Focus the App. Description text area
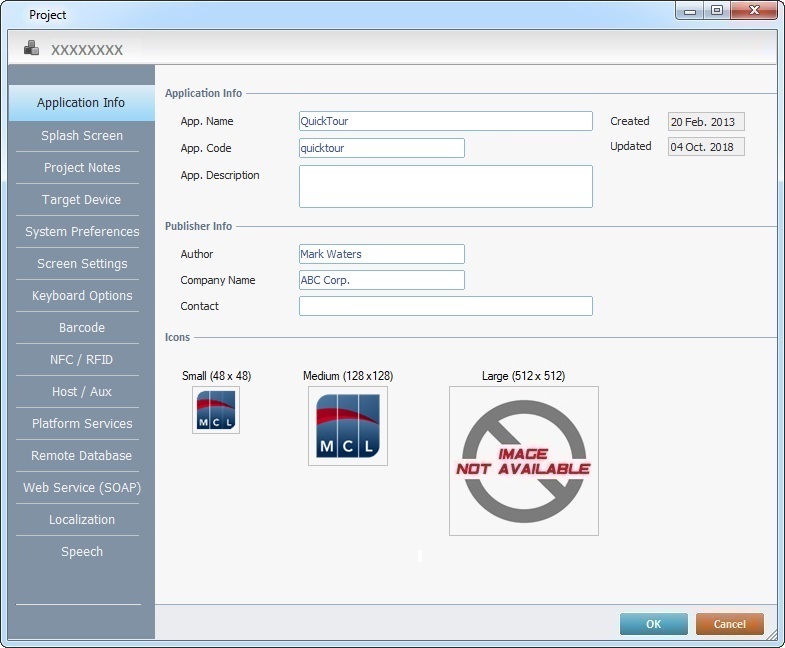 click(445, 186)
